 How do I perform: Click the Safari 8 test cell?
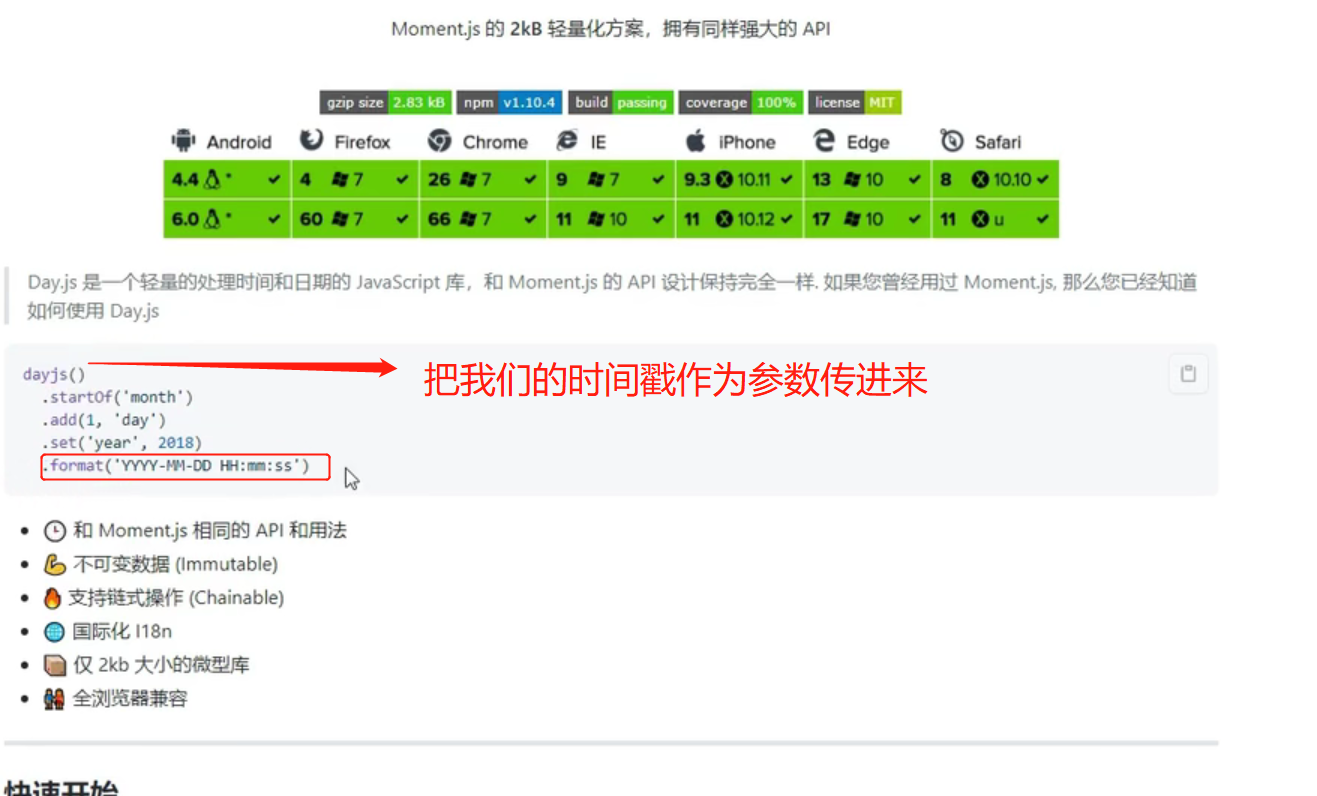pos(995,180)
